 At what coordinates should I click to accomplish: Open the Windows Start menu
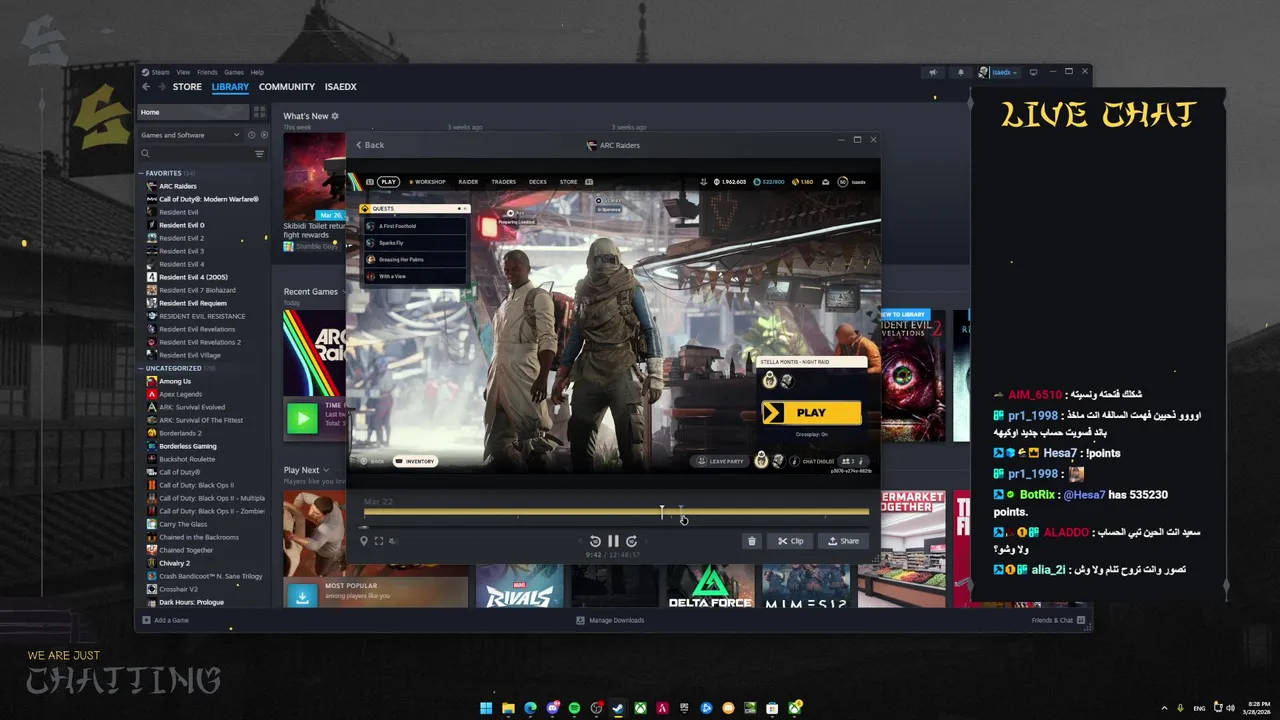pos(486,708)
